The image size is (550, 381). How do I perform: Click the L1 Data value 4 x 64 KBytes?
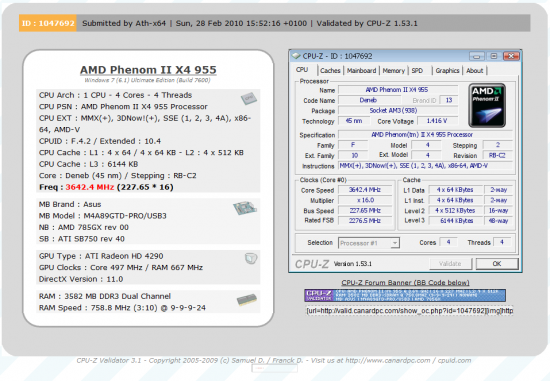click(x=455, y=190)
